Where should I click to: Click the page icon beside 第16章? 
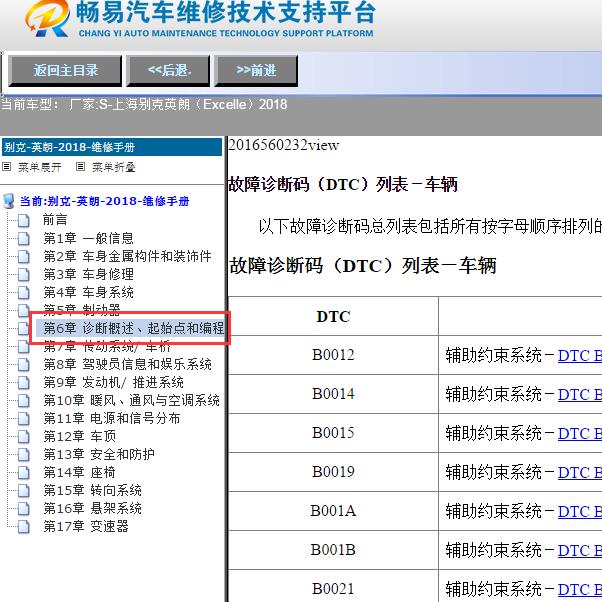point(24,509)
